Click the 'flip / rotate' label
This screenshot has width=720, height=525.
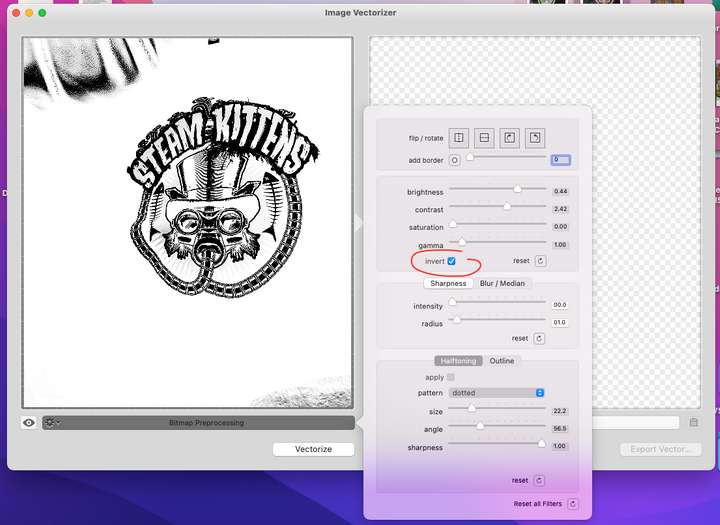coord(426,138)
